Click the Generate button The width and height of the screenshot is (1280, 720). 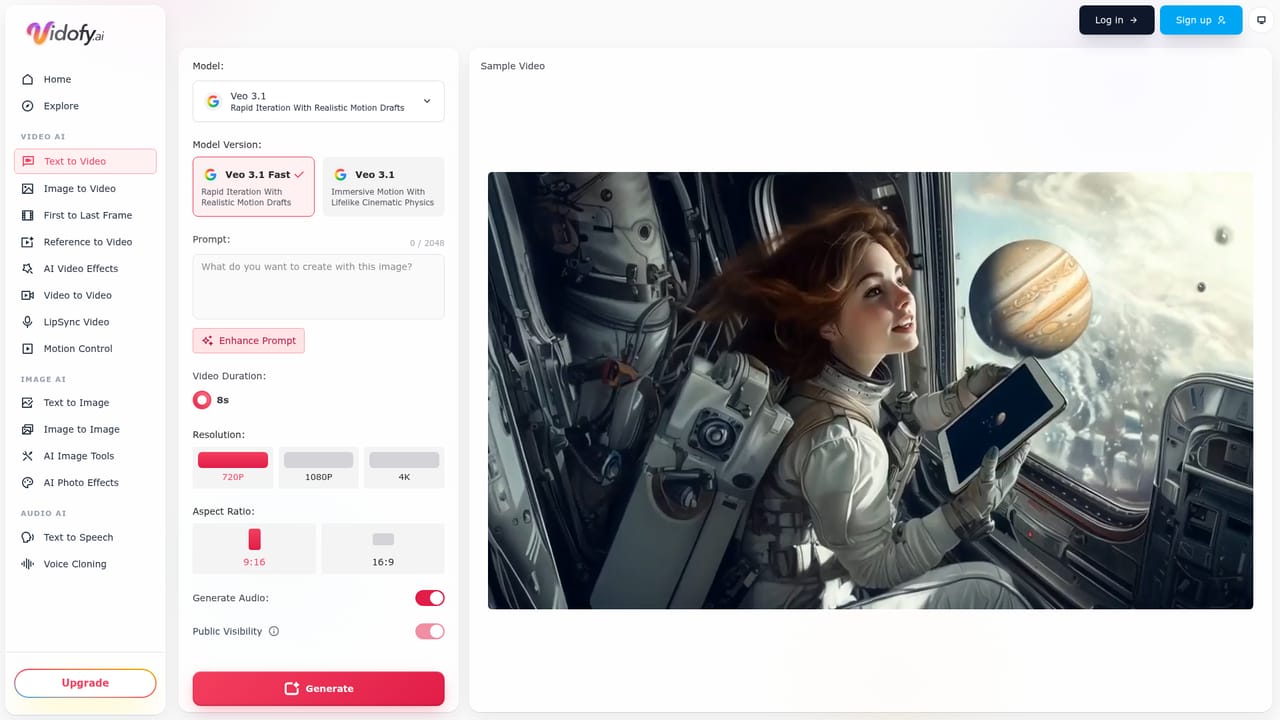(x=319, y=689)
